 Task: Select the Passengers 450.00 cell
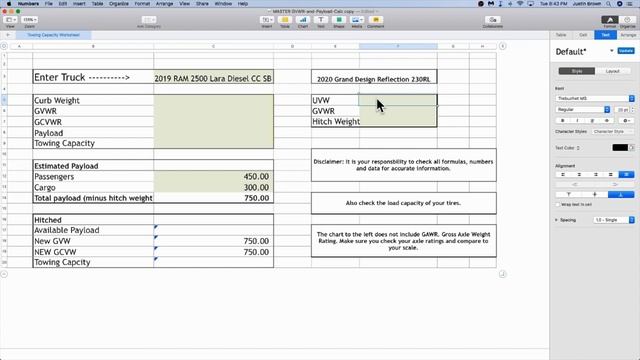[x=213, y=177]
